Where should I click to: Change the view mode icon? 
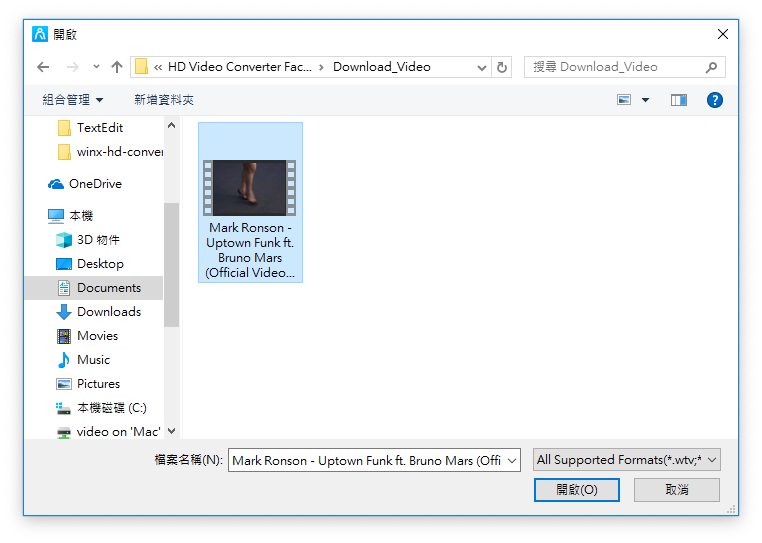(624, 100)
